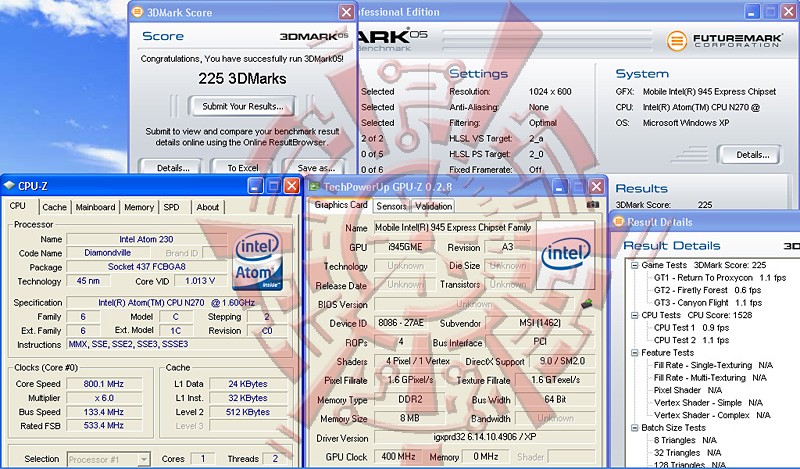This screenshot has width=800, height=469.
Task: Click Details button in 3DMark Score dialog
Action: point(173,167)
